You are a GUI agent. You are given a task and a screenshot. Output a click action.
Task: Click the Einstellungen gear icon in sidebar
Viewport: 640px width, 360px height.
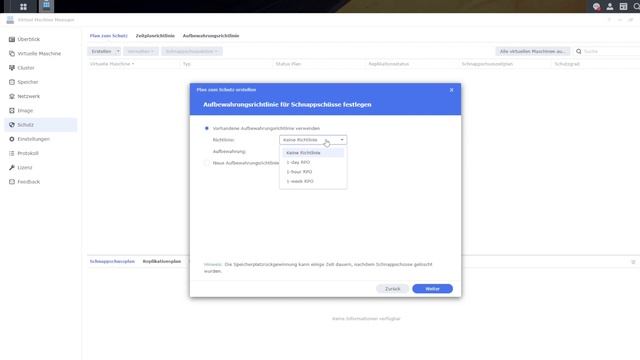[x=12, y=139]
